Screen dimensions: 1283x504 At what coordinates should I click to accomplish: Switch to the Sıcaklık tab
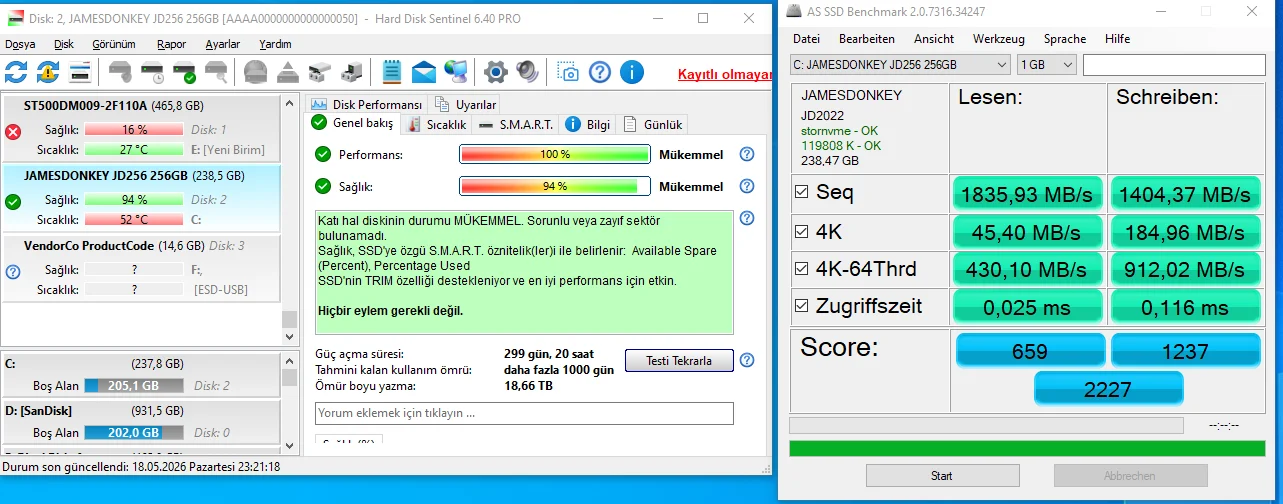(x=437, y=124)
